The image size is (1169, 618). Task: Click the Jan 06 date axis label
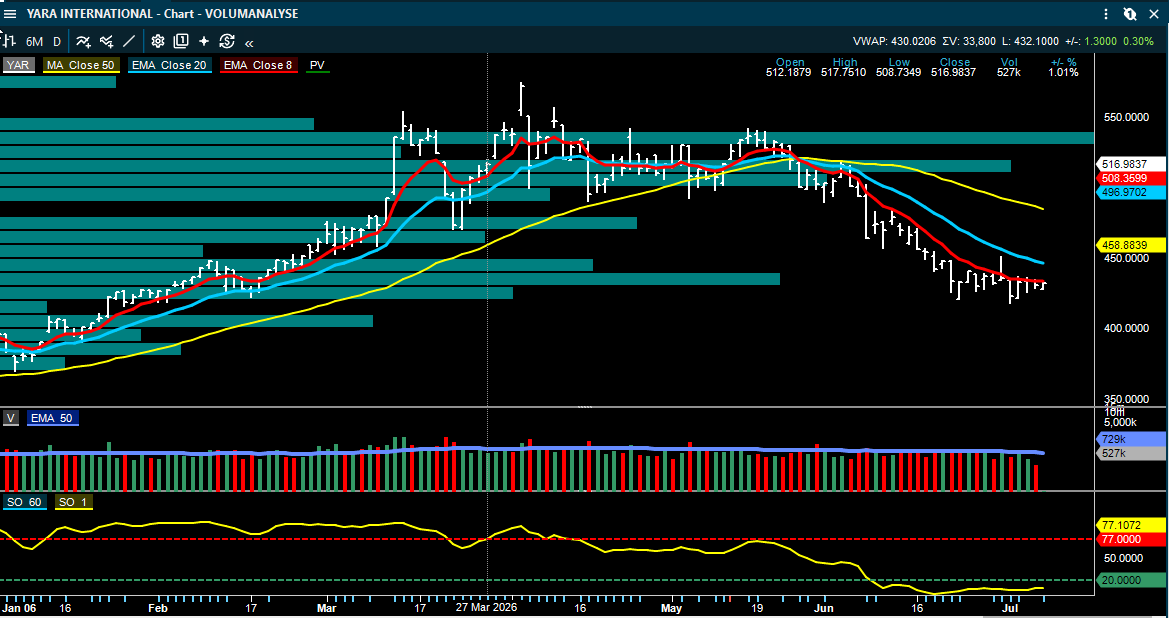click(x=18, y=607)
